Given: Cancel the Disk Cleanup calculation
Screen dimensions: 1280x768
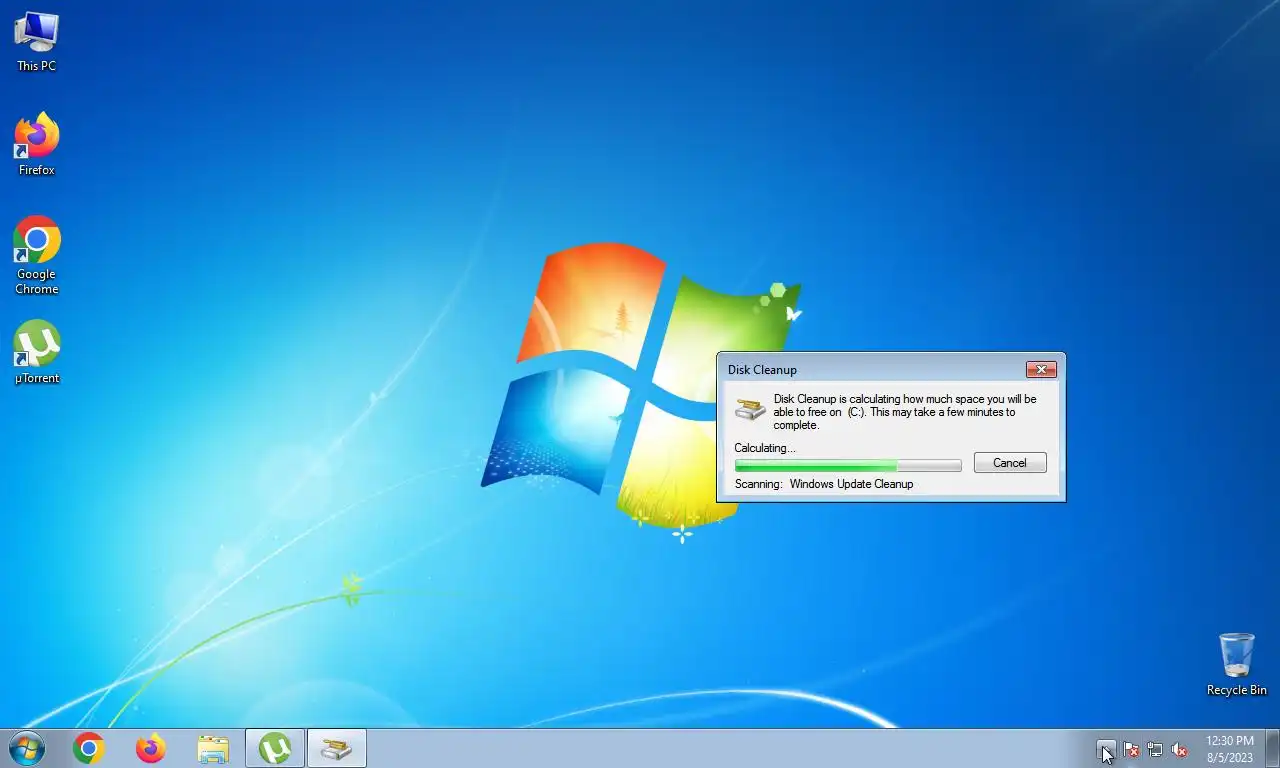Looking at the screenshot, I should click(1010, 463).
